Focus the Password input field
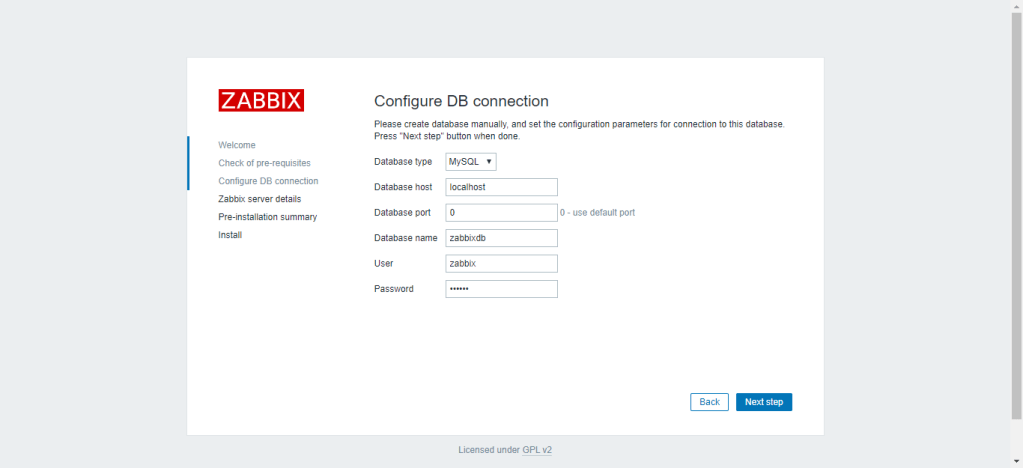This screenshot has width=1023, height=468. (x=501, y=289)
